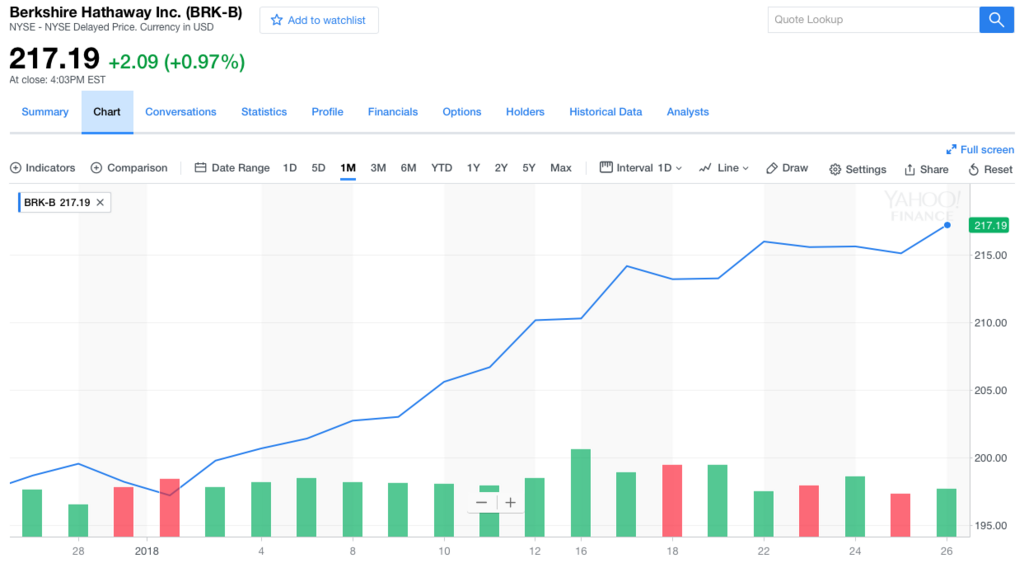Select the 3M range
The width and height of the screenshot is (1024, 563).
378,168
